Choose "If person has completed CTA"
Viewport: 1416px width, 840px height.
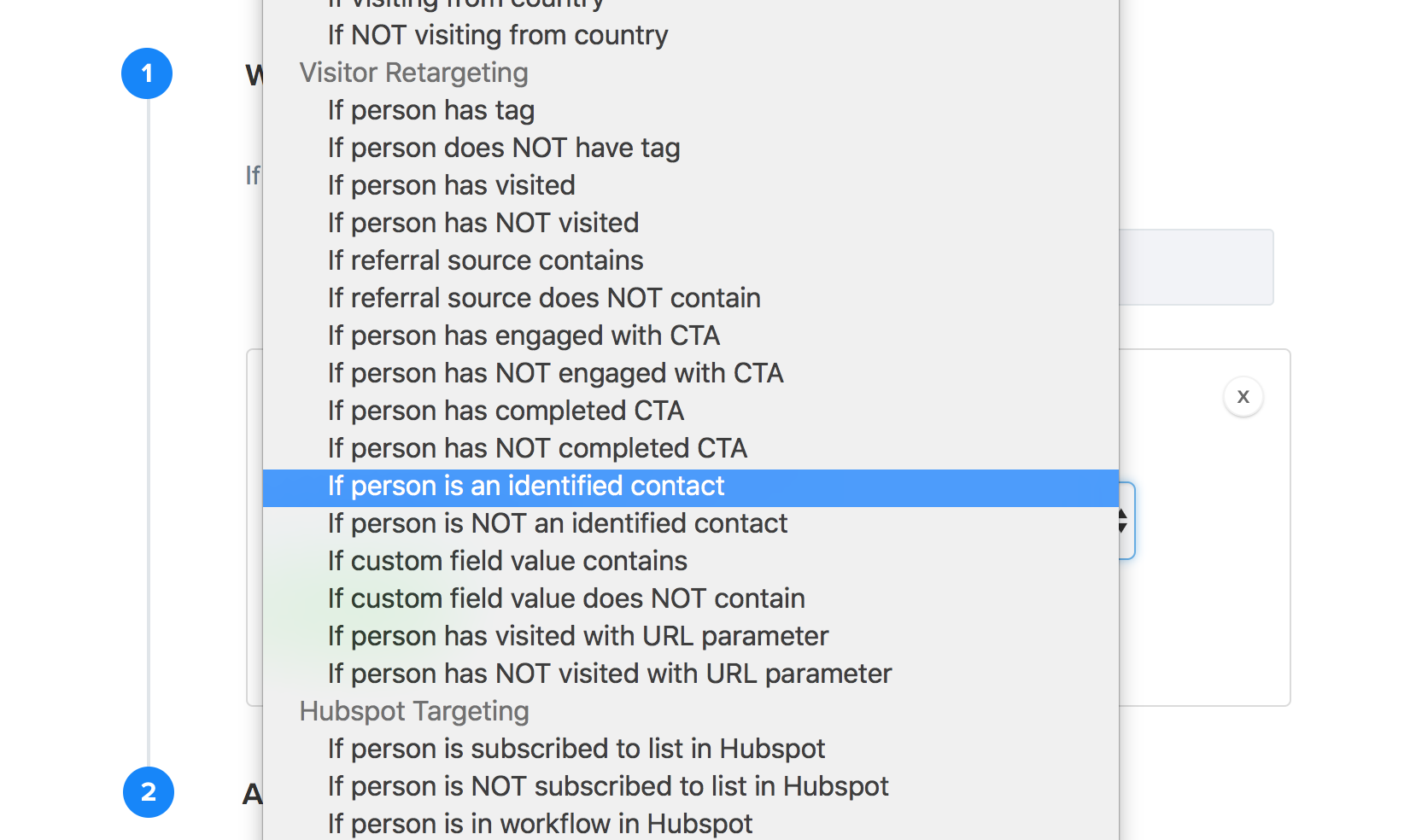pos(506,411)
